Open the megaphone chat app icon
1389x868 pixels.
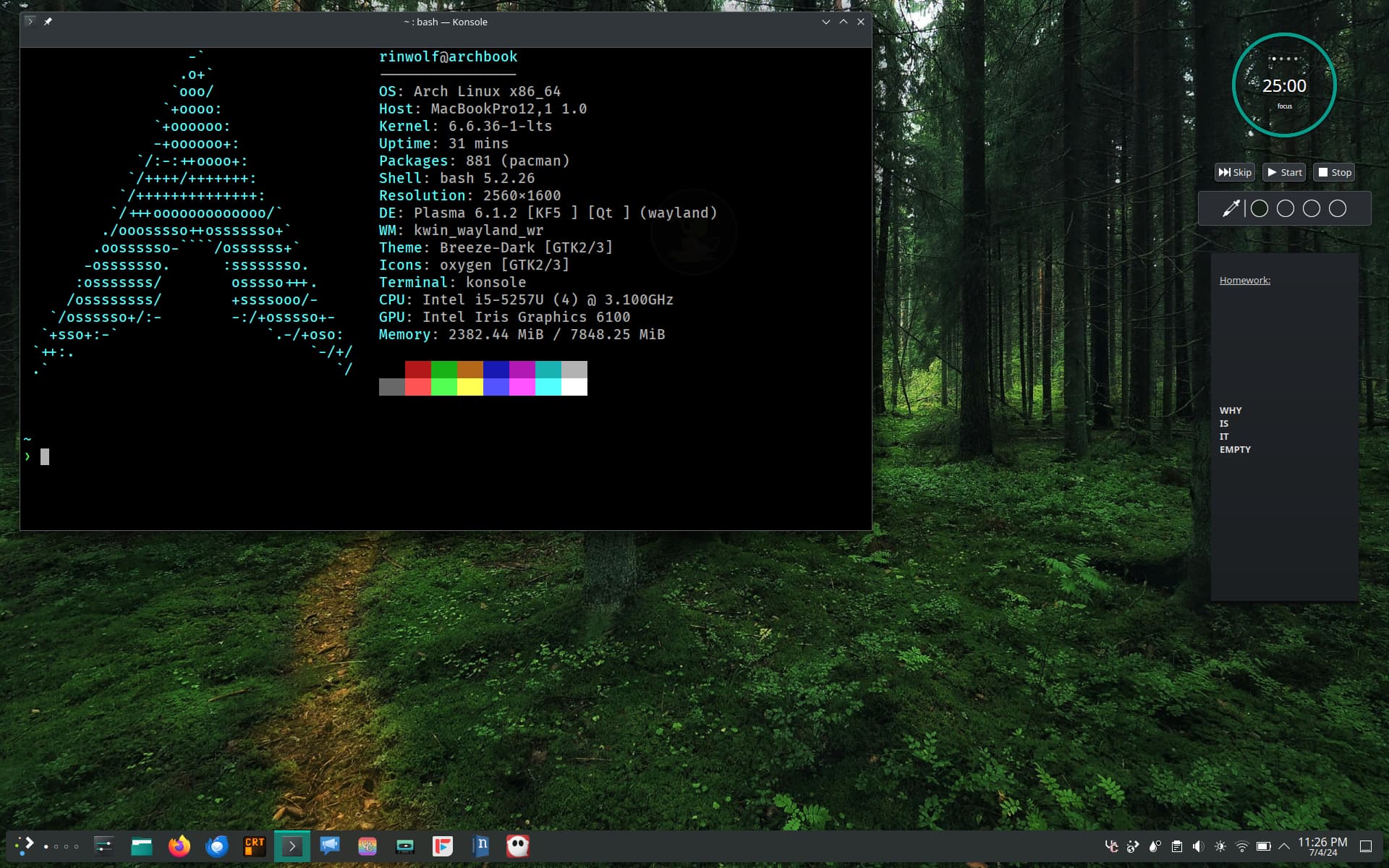tap(330, 846)
